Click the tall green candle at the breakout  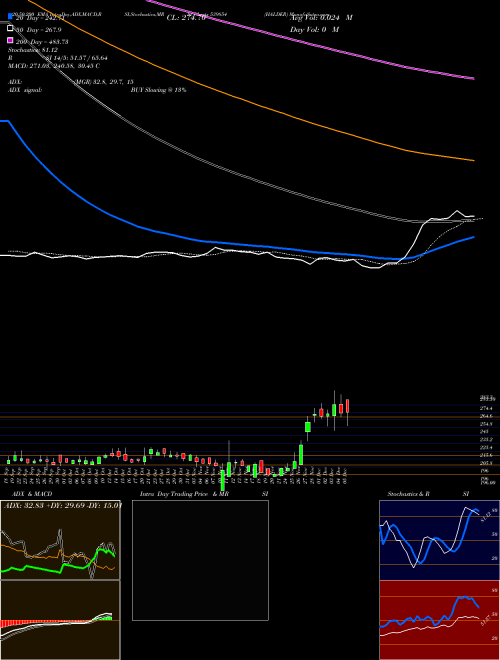click(x=301, y=454)
